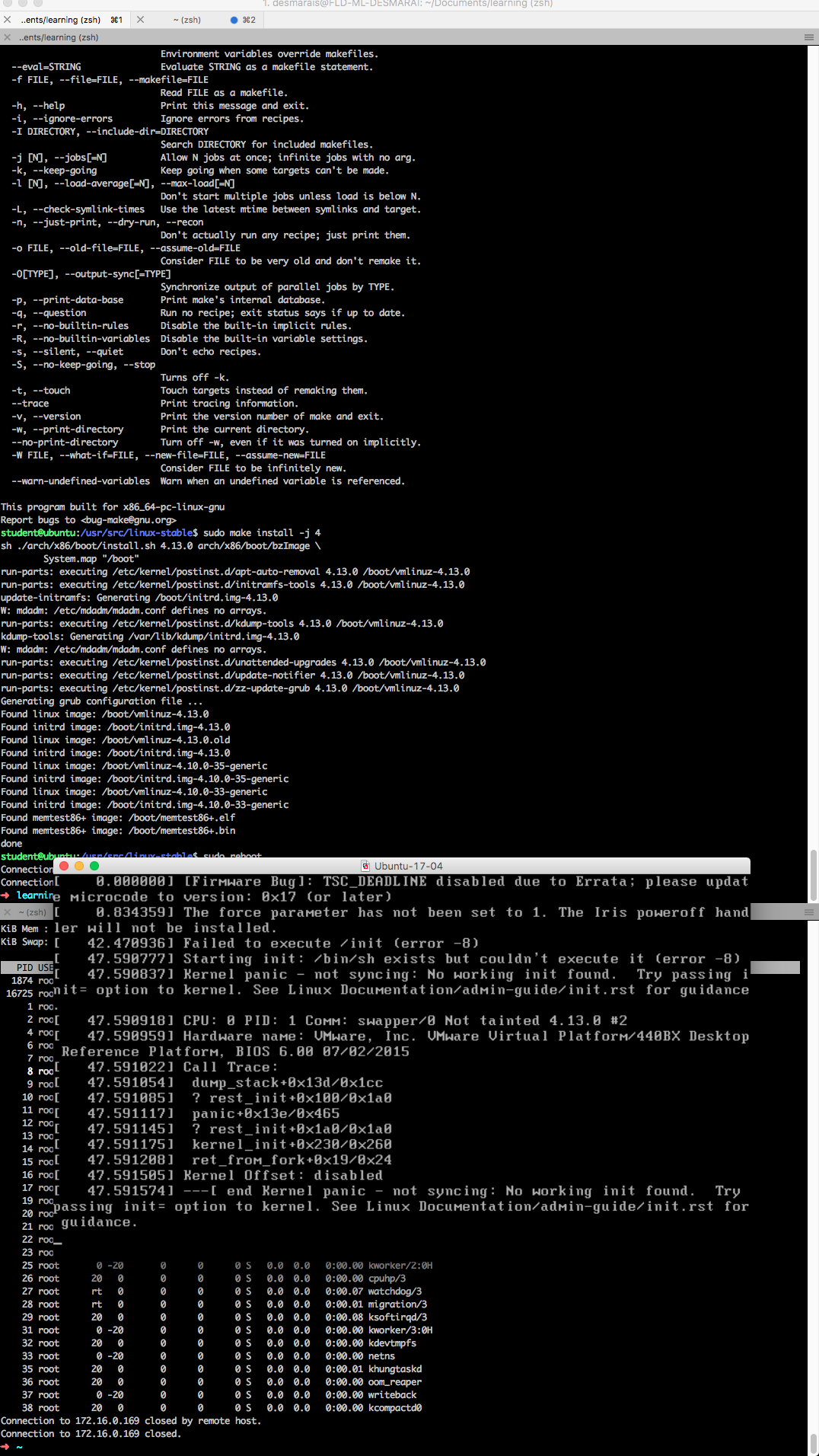
Task: Switch to the '~ (zsh)' tab
Action: pos(187,20)
